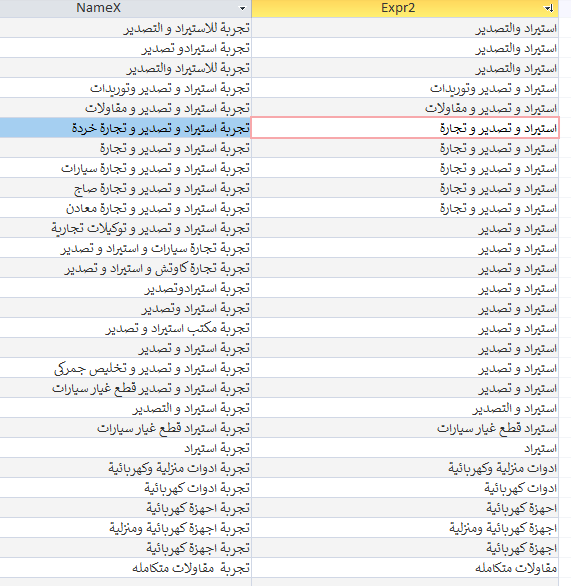Select NameX cell with تخليص جمركي
This screenshot has width=571, height=586.
126,368
